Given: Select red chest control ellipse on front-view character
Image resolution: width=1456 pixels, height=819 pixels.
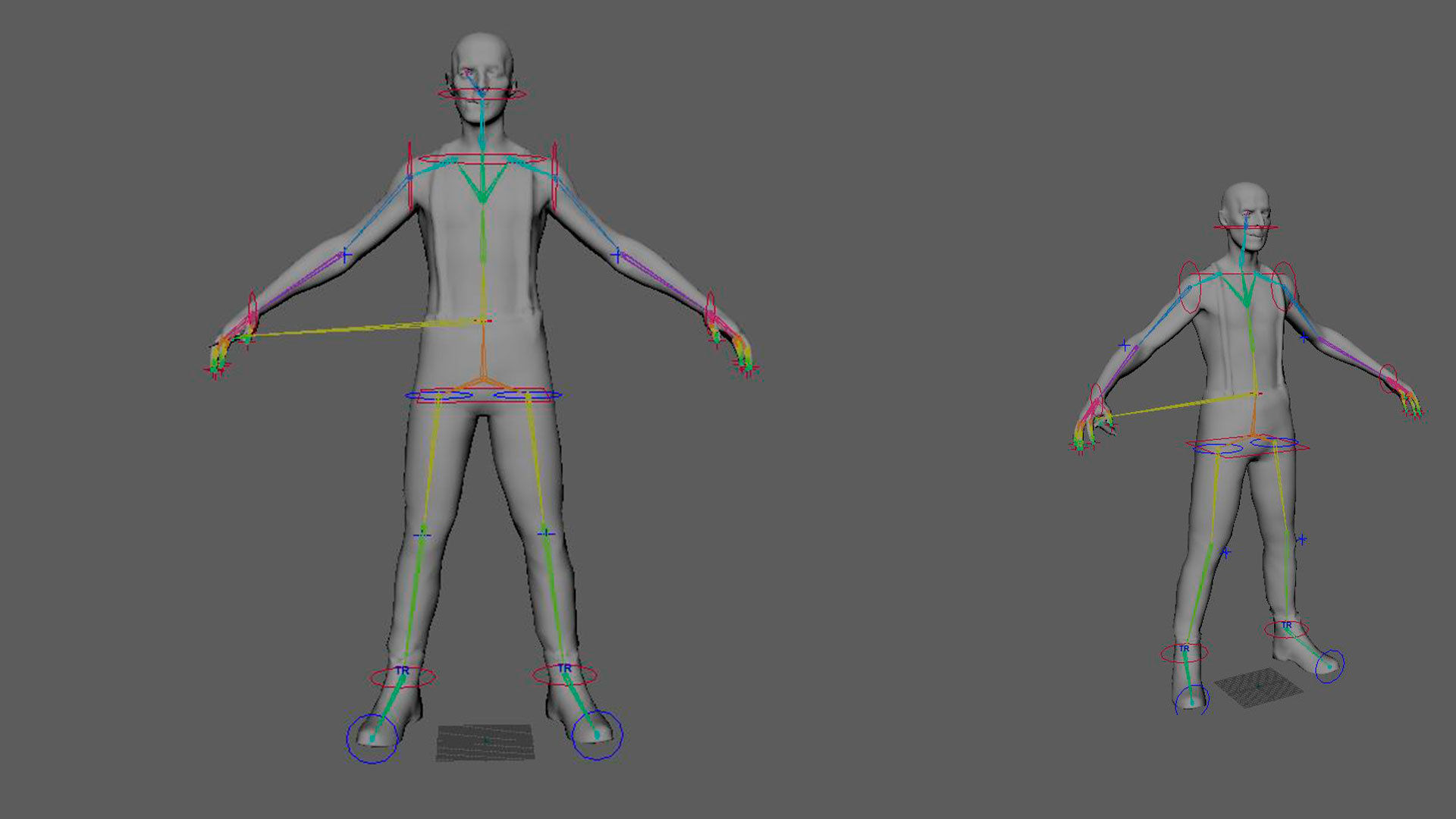Looking at the screenshot, I should click(482, 159).
